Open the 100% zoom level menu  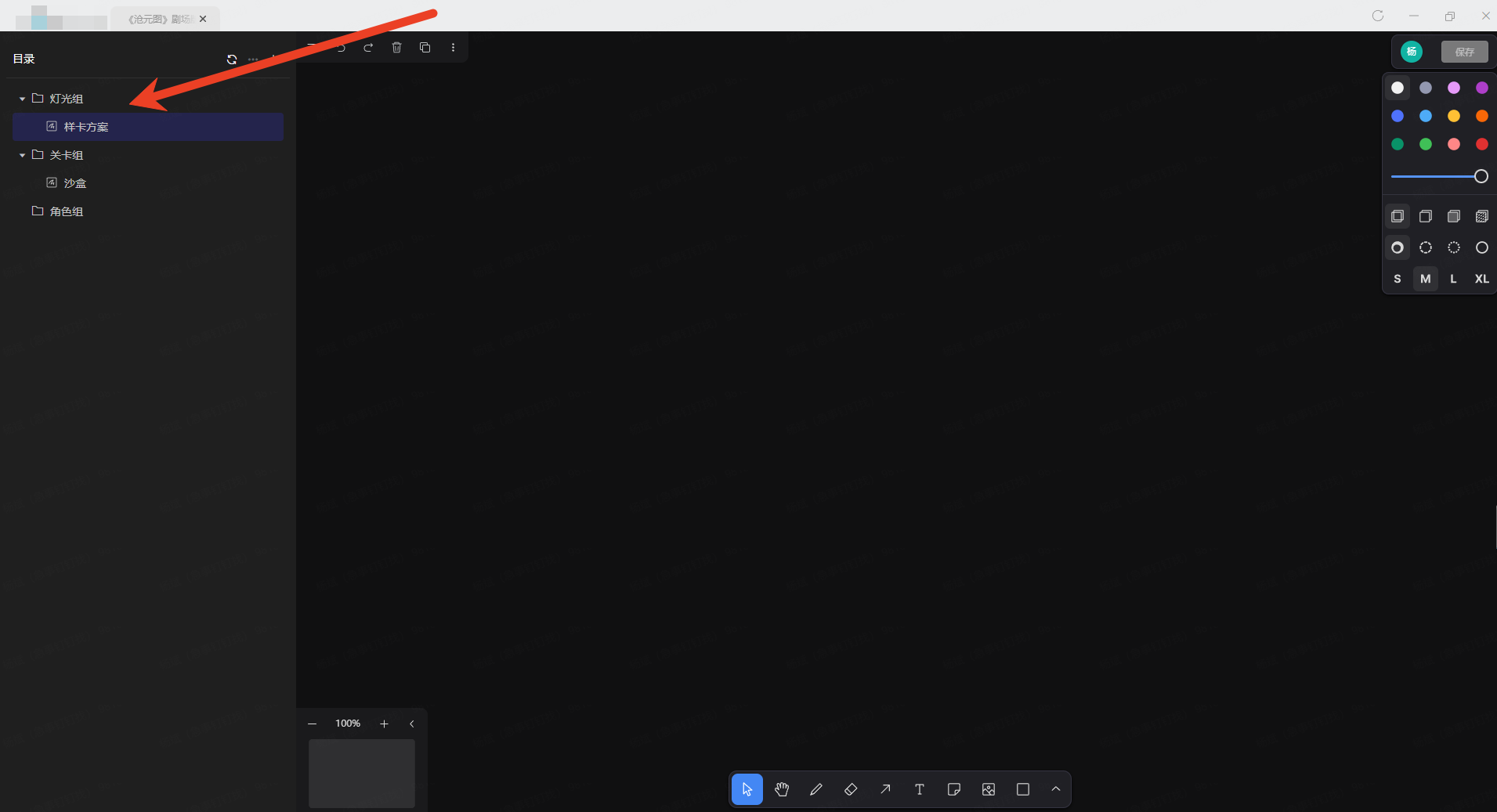click(348, 724)
